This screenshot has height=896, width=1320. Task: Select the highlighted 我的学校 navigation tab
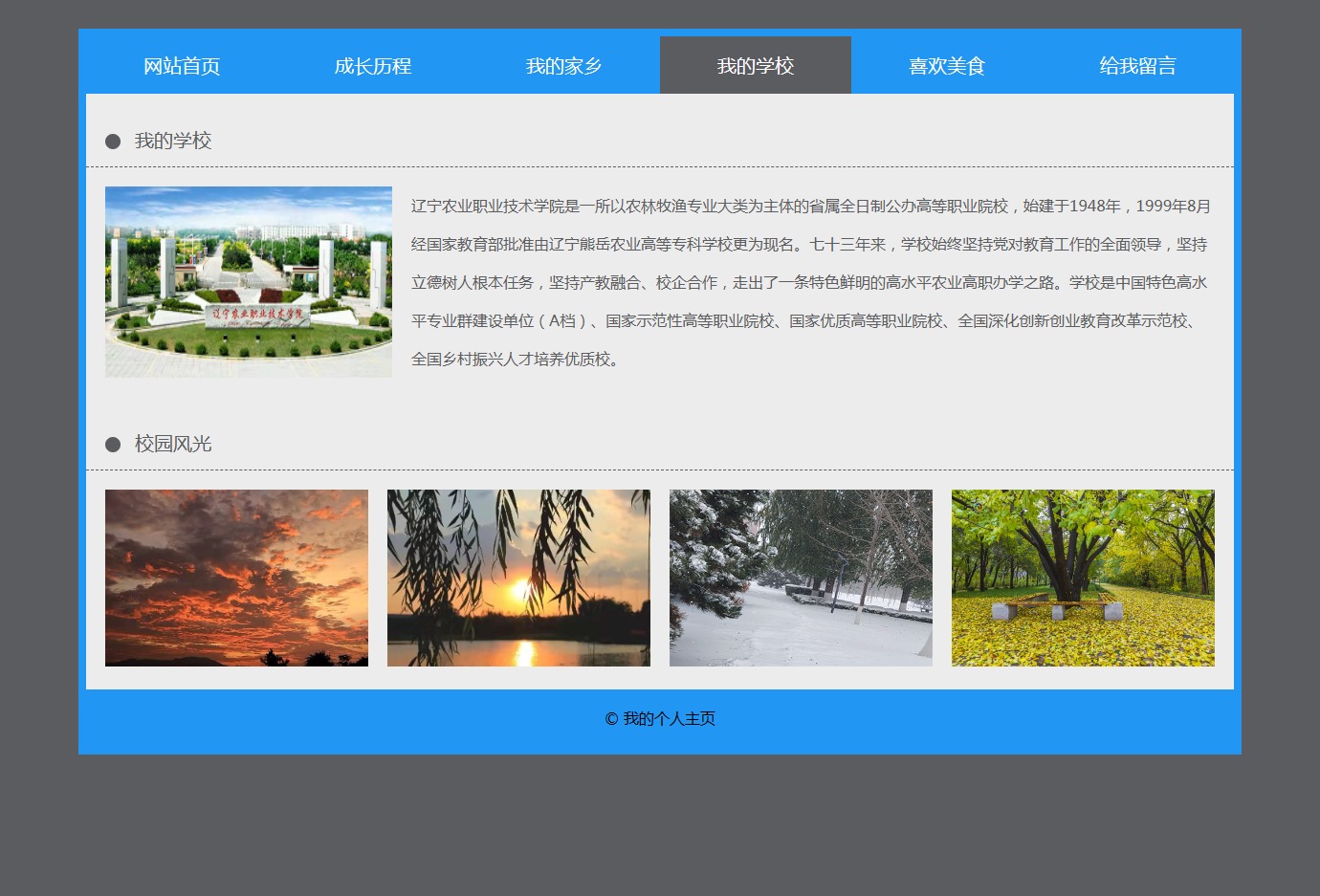coord(756,66)
